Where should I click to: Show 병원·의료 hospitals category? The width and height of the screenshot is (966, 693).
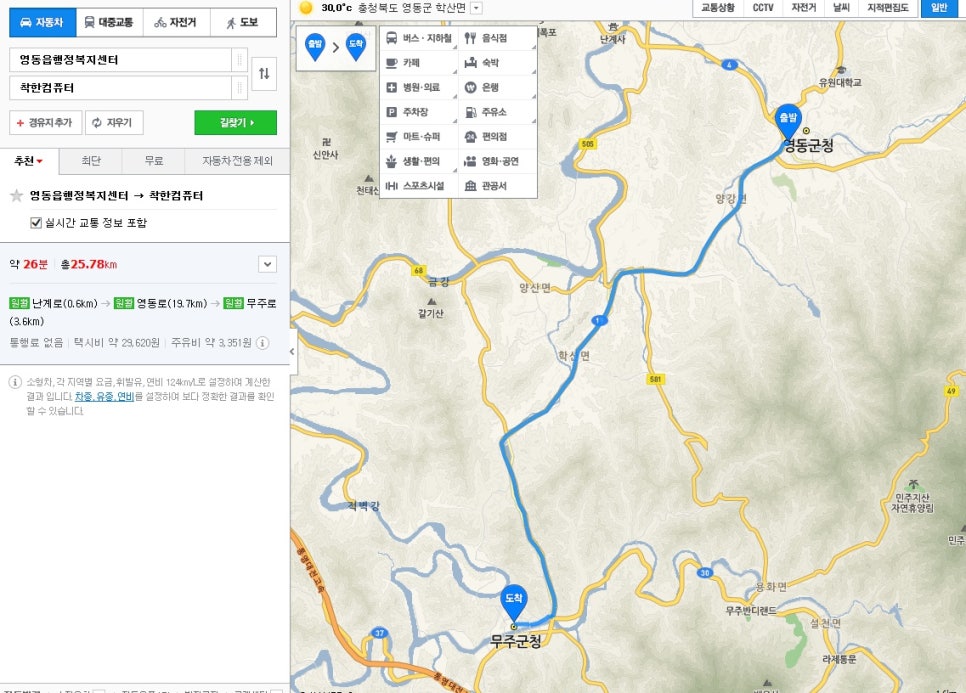click(419, 87)
